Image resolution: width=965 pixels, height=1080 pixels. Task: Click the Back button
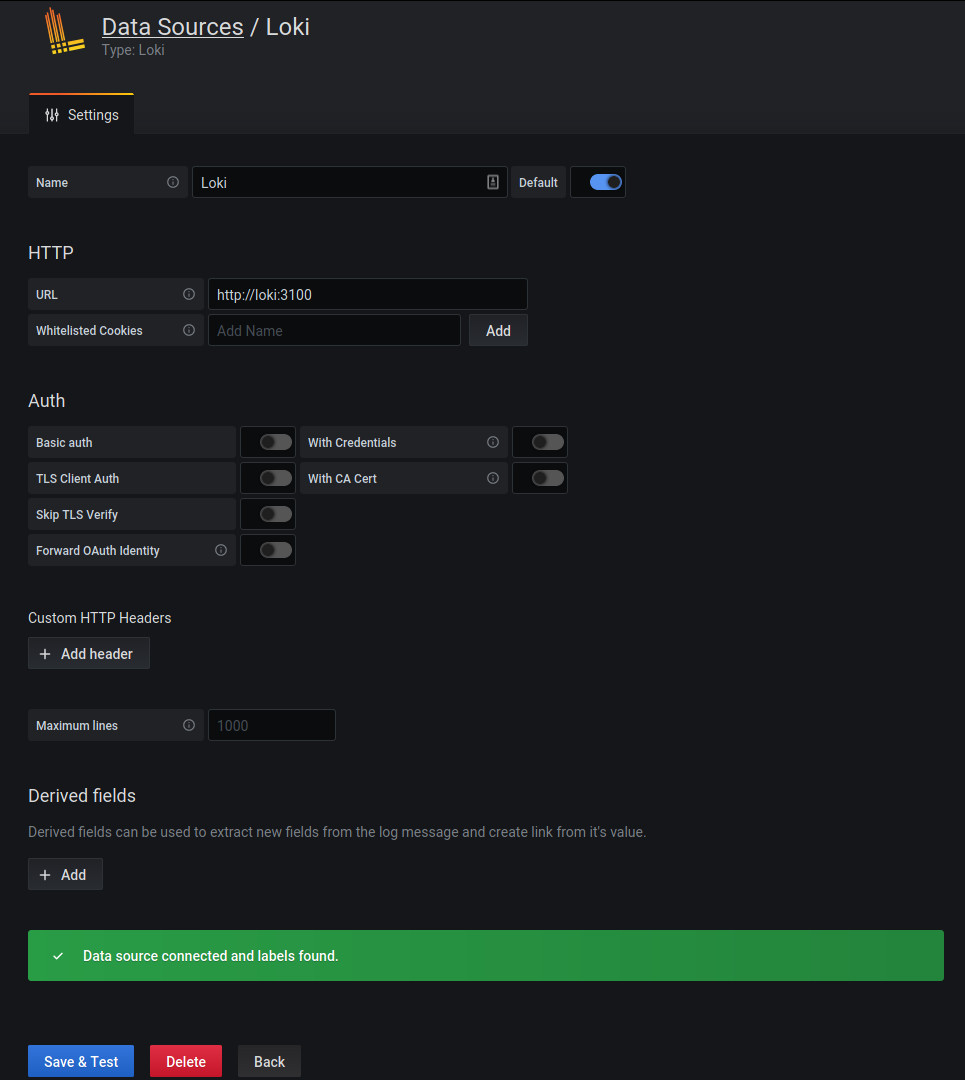pos(269,1061)
